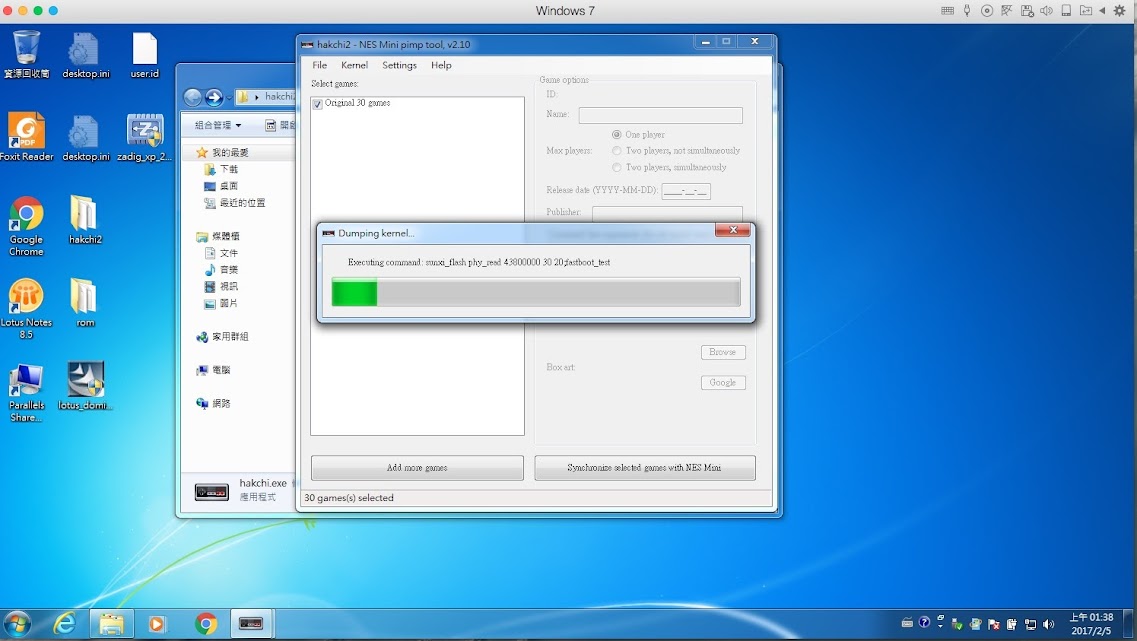Viewport: 1137px width, 641px height.
Task: Click Synchronize selected games with NES Mini
Action: coord(645,468)
